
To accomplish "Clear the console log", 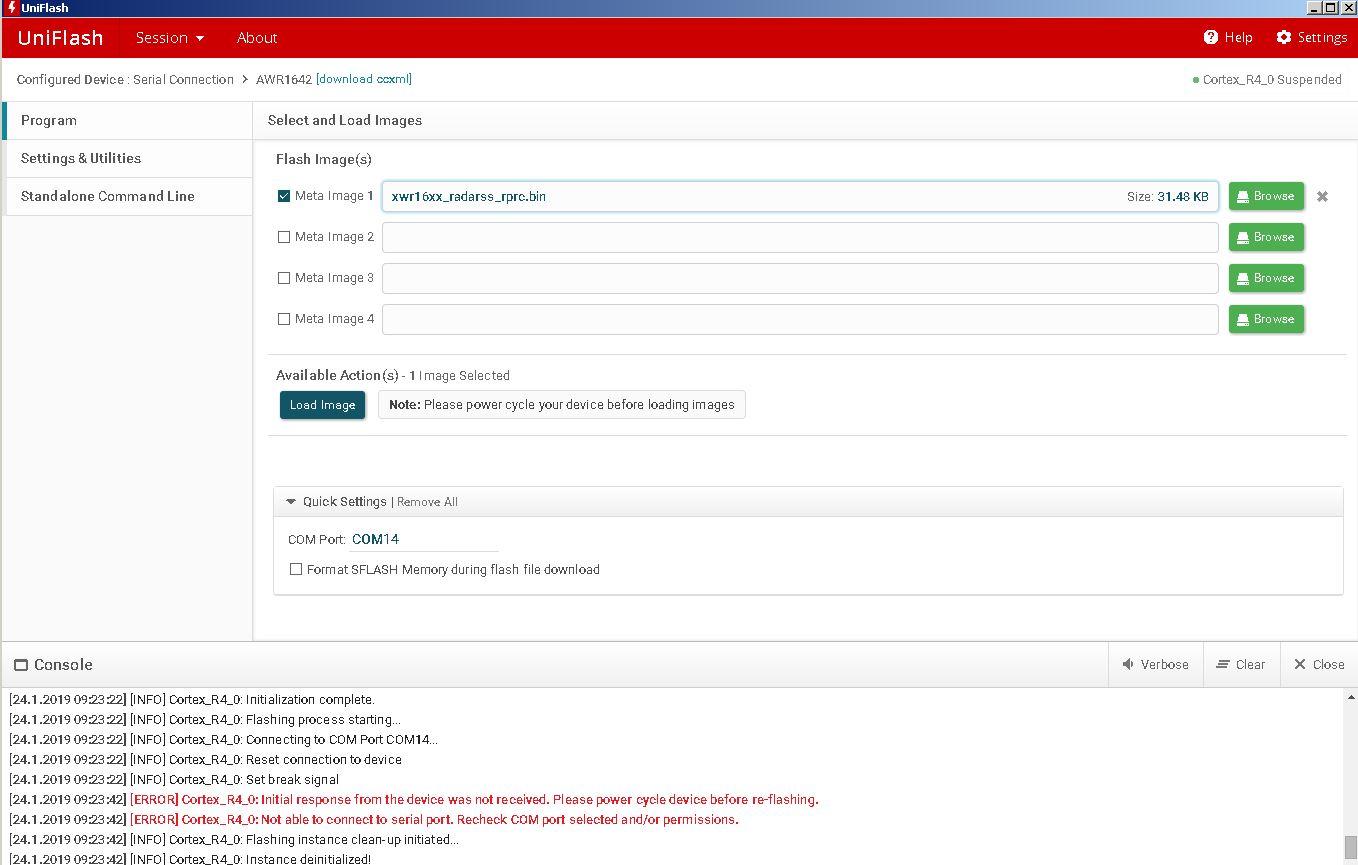I will tap(1241, 664).
